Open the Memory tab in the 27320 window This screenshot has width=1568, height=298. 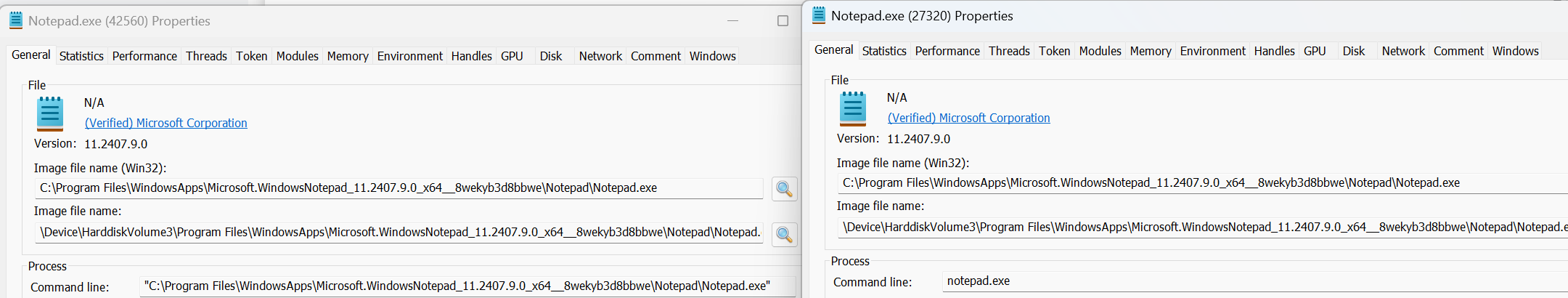click(x=1150, y=51)
